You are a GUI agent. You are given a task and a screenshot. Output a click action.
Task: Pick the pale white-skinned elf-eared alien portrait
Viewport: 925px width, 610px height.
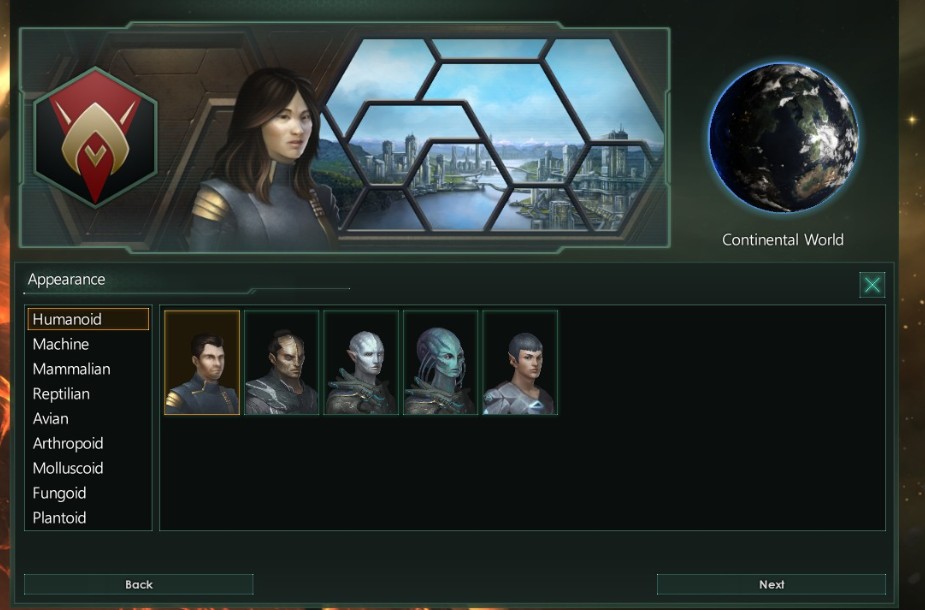click(361, 362)
